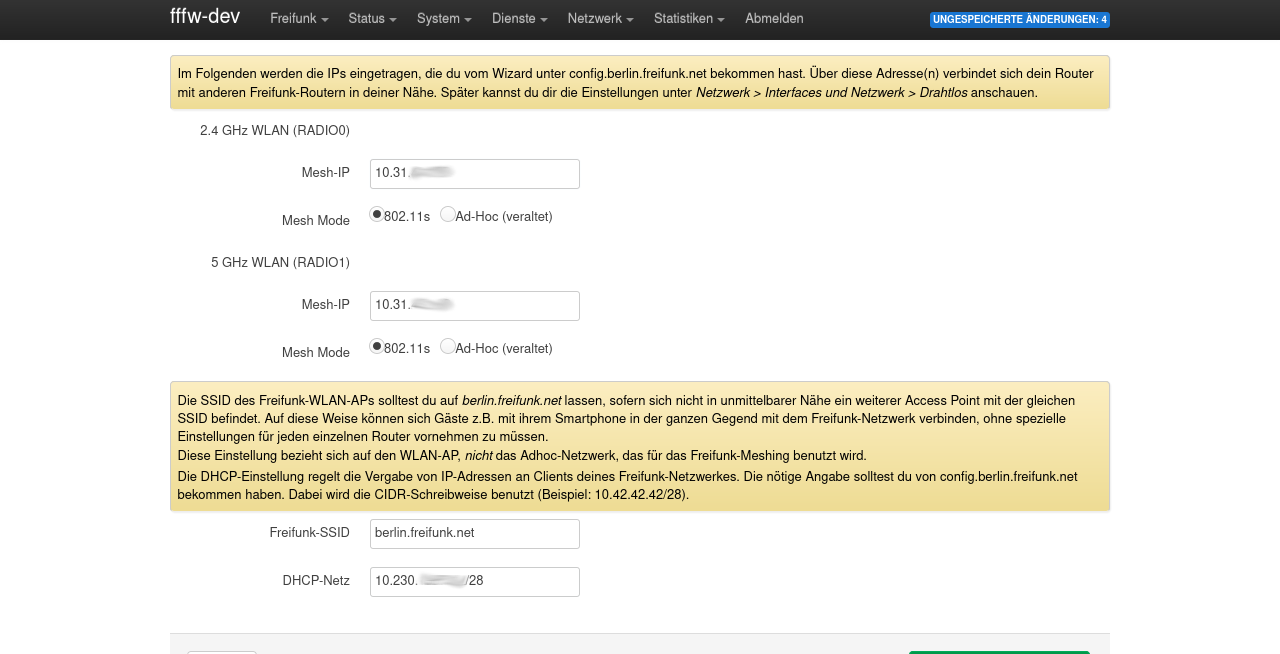This screenshot has height=654, width=1280.
Task: Go to the fffw-dev home link
Action: click(x=205, y=17)
